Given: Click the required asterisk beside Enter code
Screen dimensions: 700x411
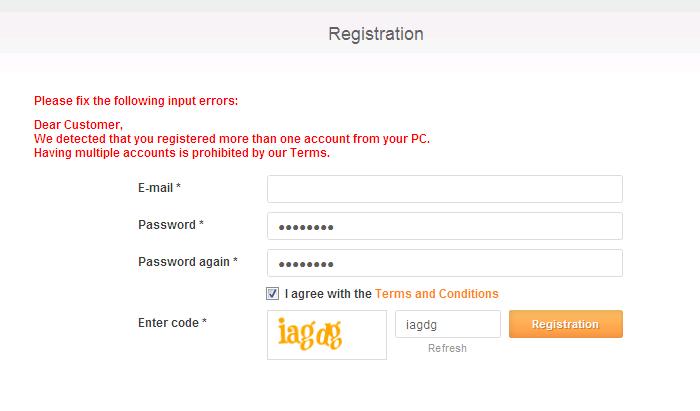Looking at the screenshot, I should 205,322.
